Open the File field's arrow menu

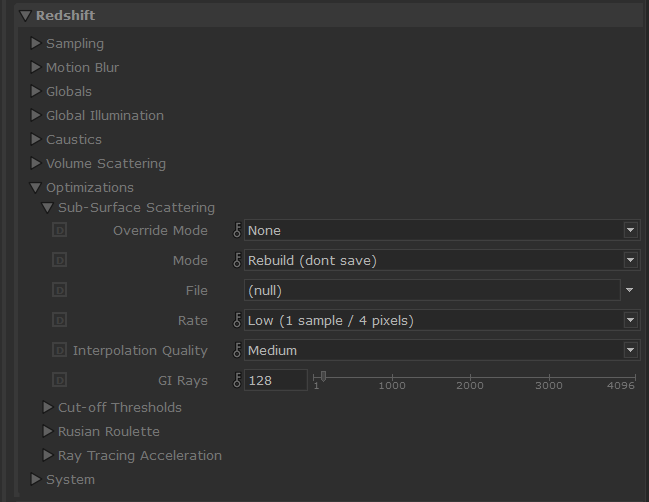[x=629, y=291]
